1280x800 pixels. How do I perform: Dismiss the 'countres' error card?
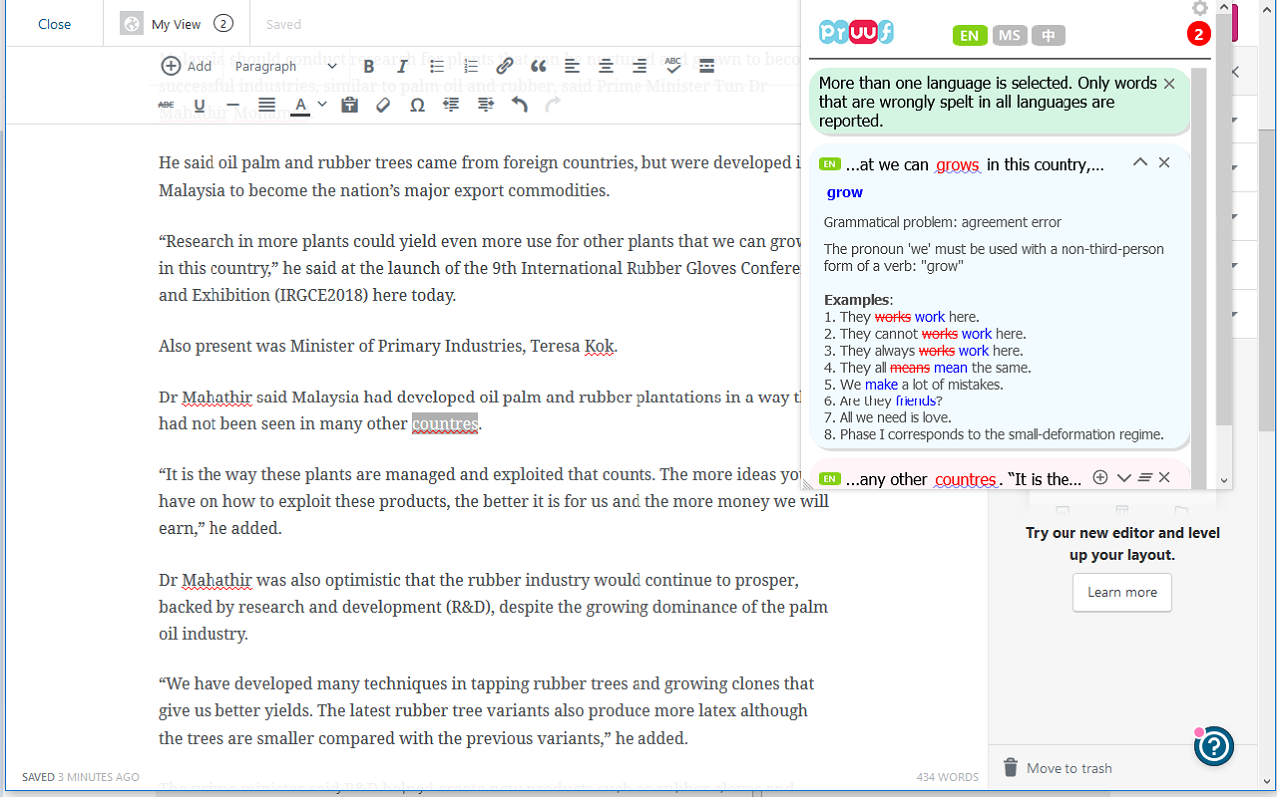point(1165,478)
